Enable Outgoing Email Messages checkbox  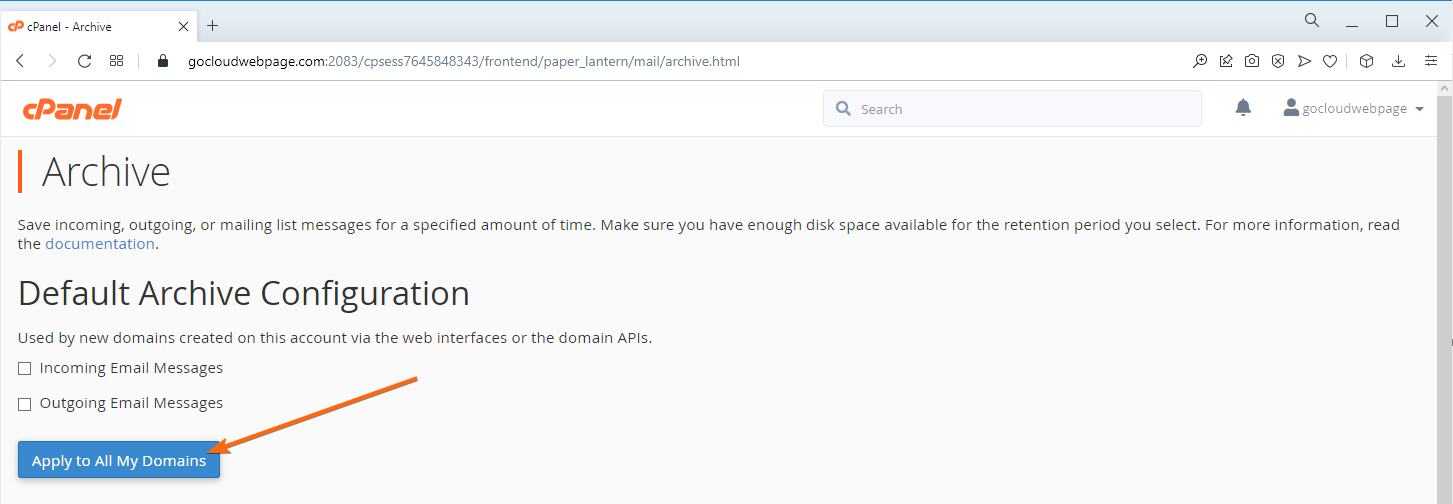click(x=25, y=404)
